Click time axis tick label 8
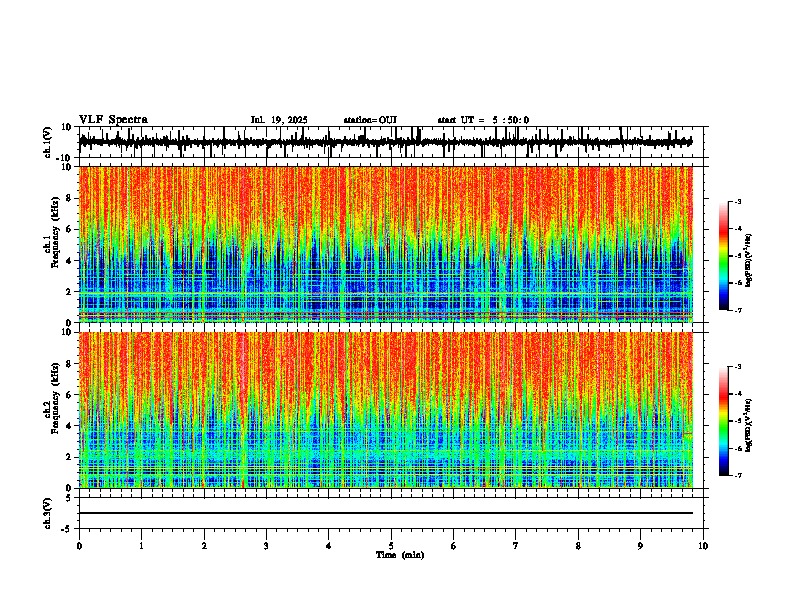Screen dimensions: 792x612 coord(578,546)
